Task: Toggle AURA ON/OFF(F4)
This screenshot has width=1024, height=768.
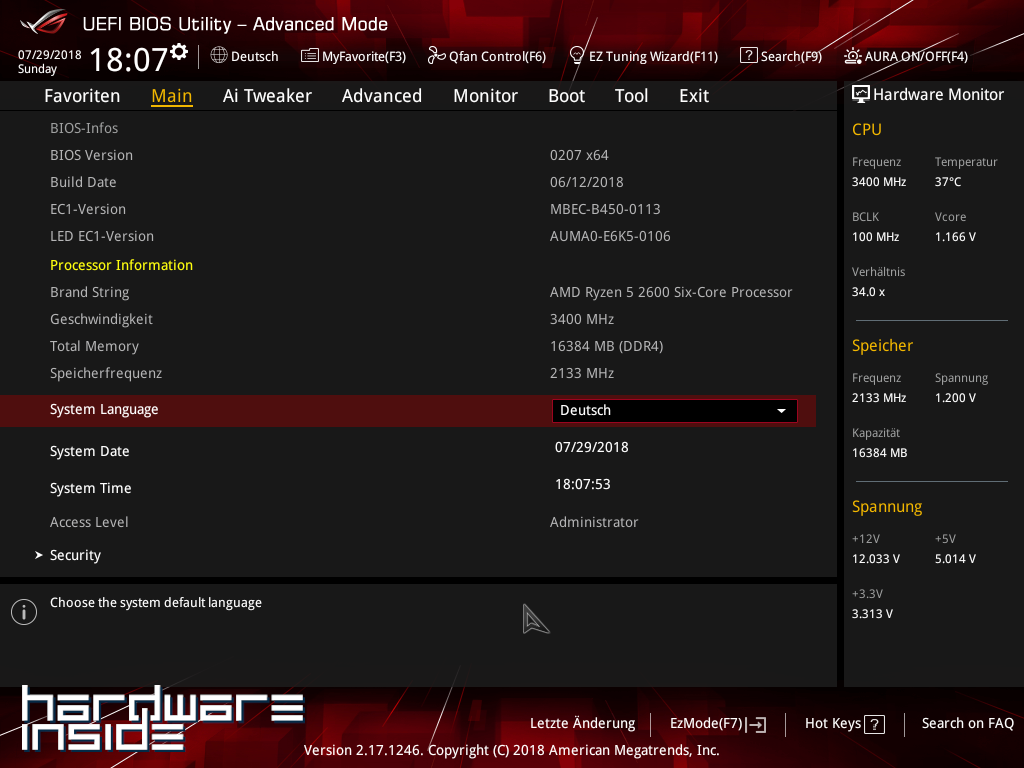Action: 906,56
